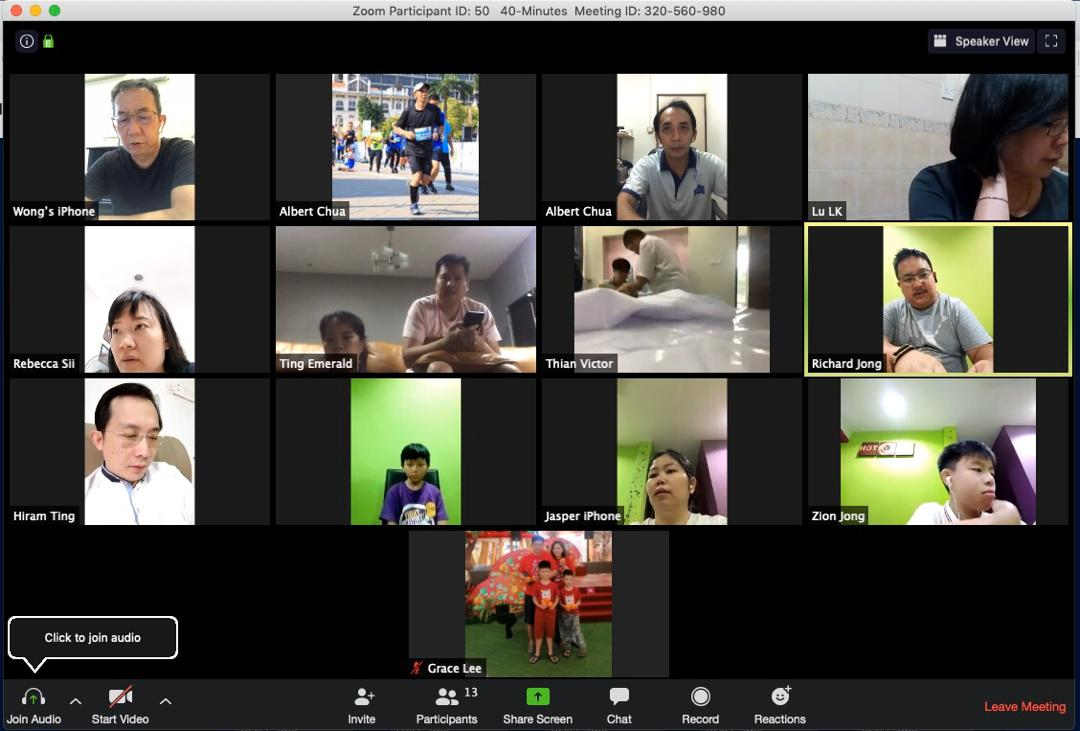Click the green encryption lock icon
The width and height of the screenshot is (1080, 731).
tap(48, 41)
